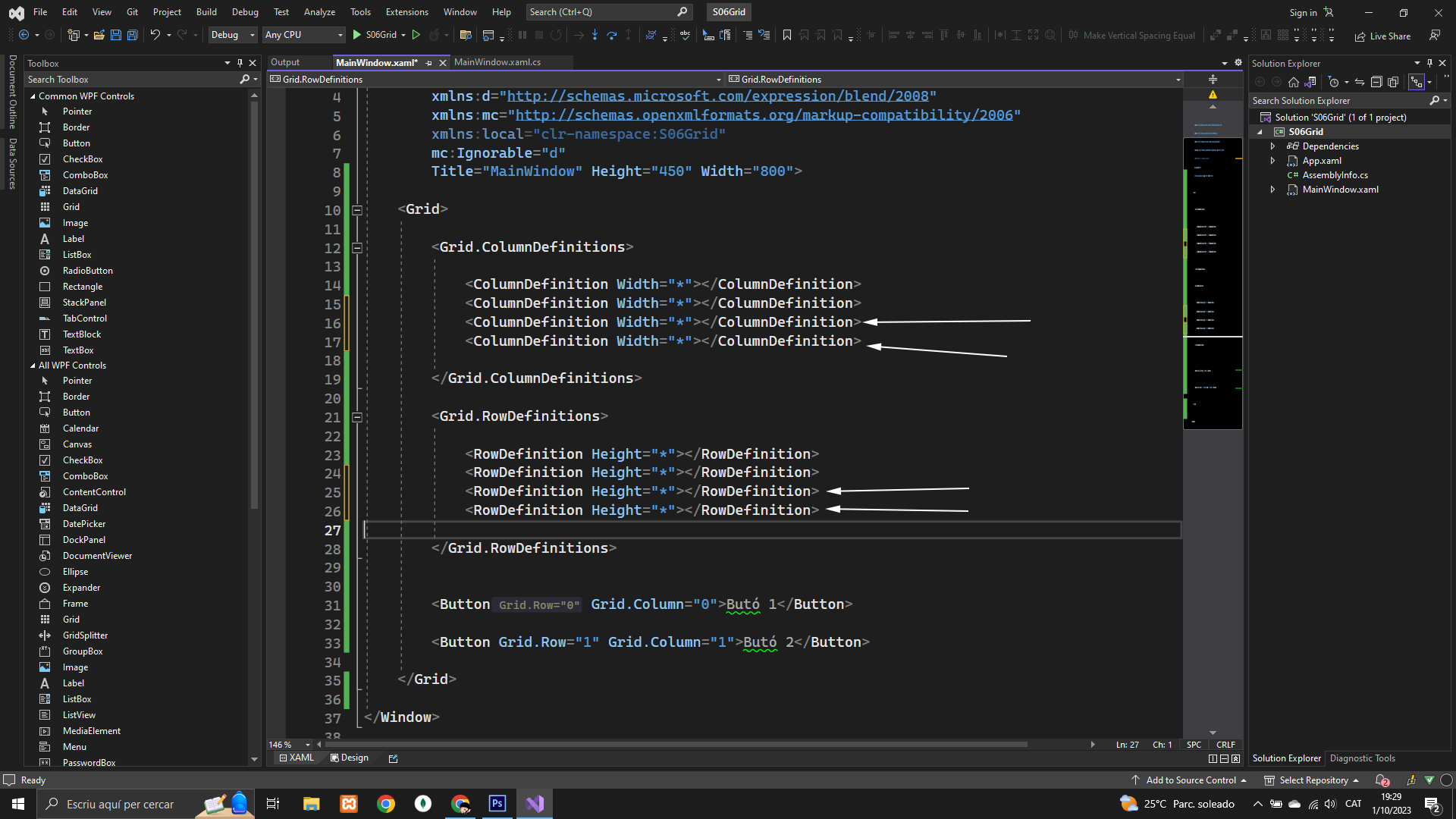Switch to MainWindow.xaml.cs tab
This screenshot has height=819, width=1456.
(x=497, y=62)
